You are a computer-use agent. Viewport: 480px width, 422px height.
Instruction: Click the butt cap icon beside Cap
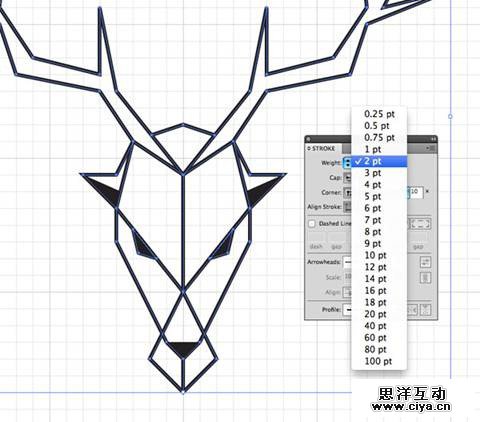[x=348, y=178]
